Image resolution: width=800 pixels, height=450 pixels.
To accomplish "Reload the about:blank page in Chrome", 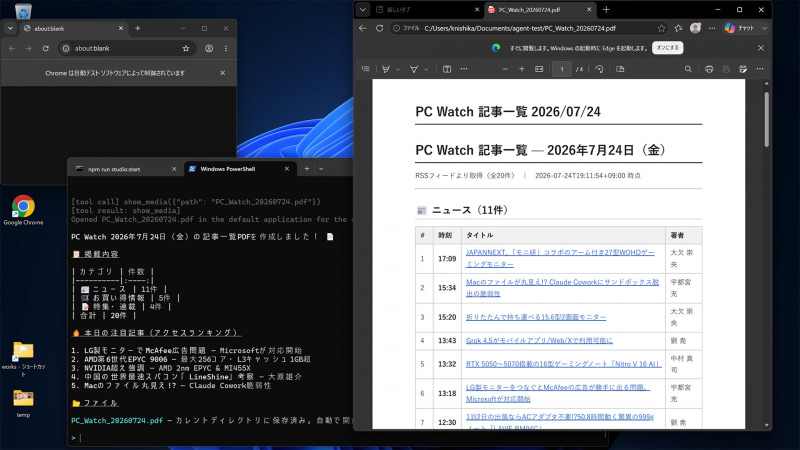I will (x=45, y=48).
